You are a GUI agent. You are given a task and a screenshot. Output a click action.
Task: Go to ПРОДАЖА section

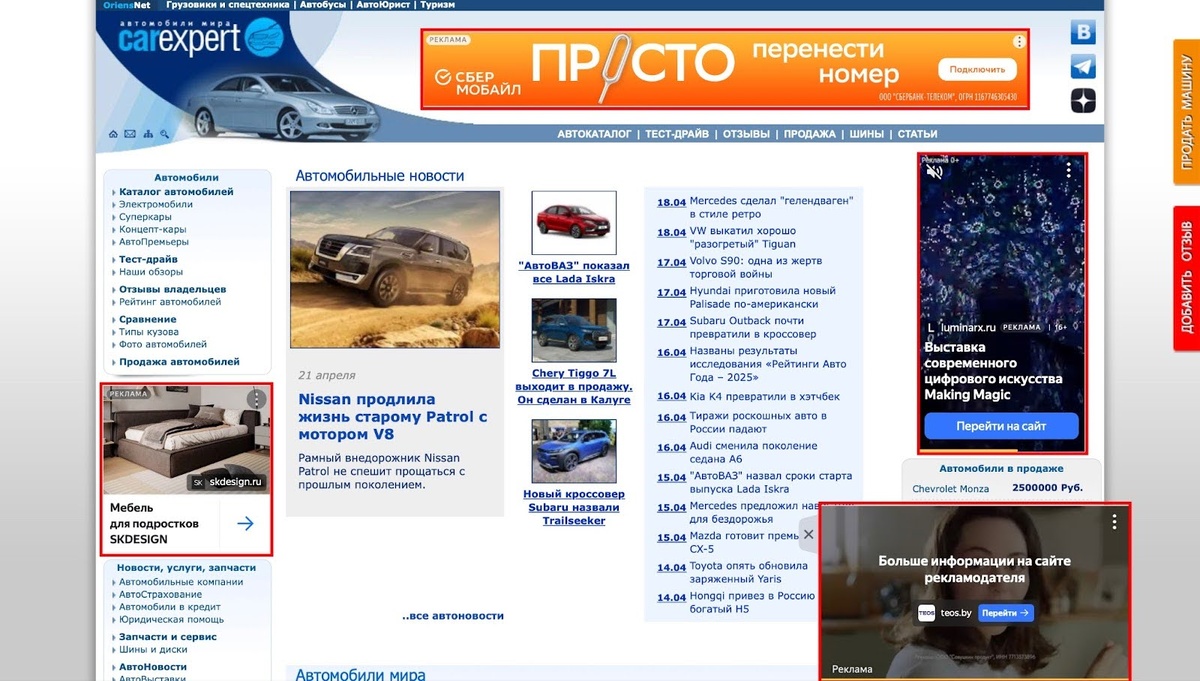click(810, 134)
